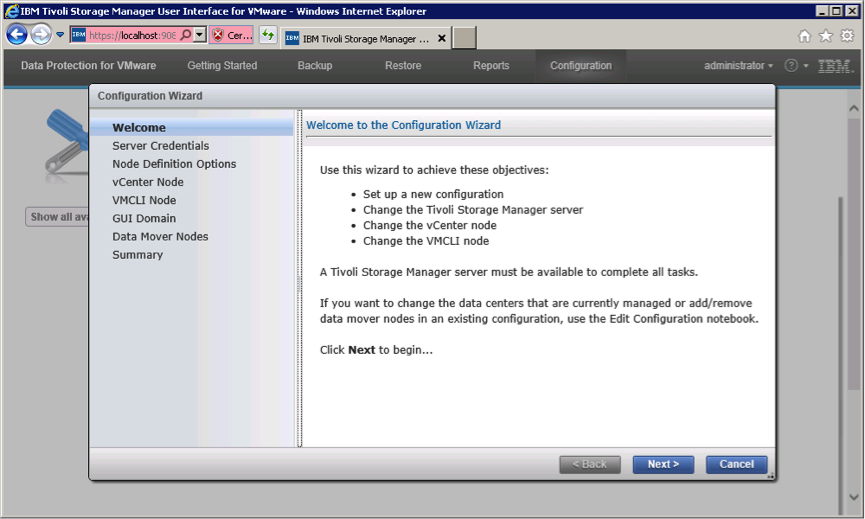The image size is (865, 519).
Task: Click the IBM logo
Action: click(836, 66)
